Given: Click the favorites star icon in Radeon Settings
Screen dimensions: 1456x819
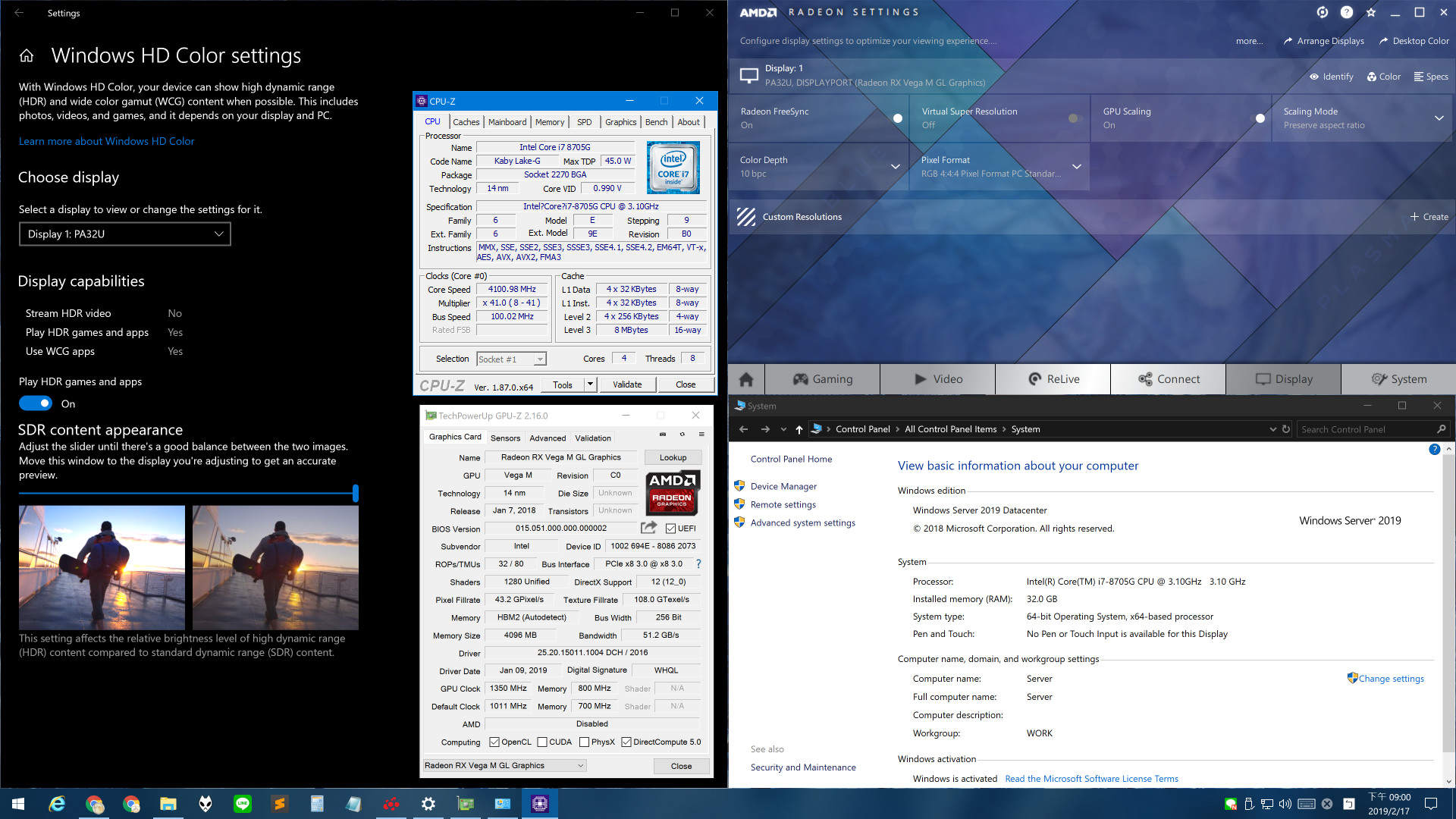Looking at the screenshot, I should [1370, 13].
